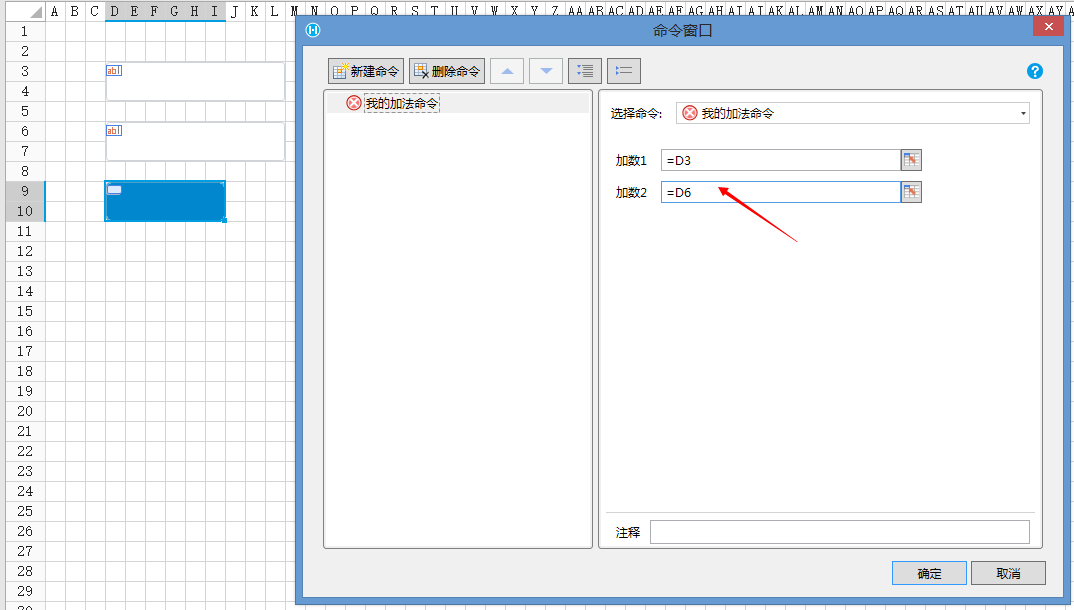Click the 删除命令 button
1074x610 pixels.
point(447,71)
